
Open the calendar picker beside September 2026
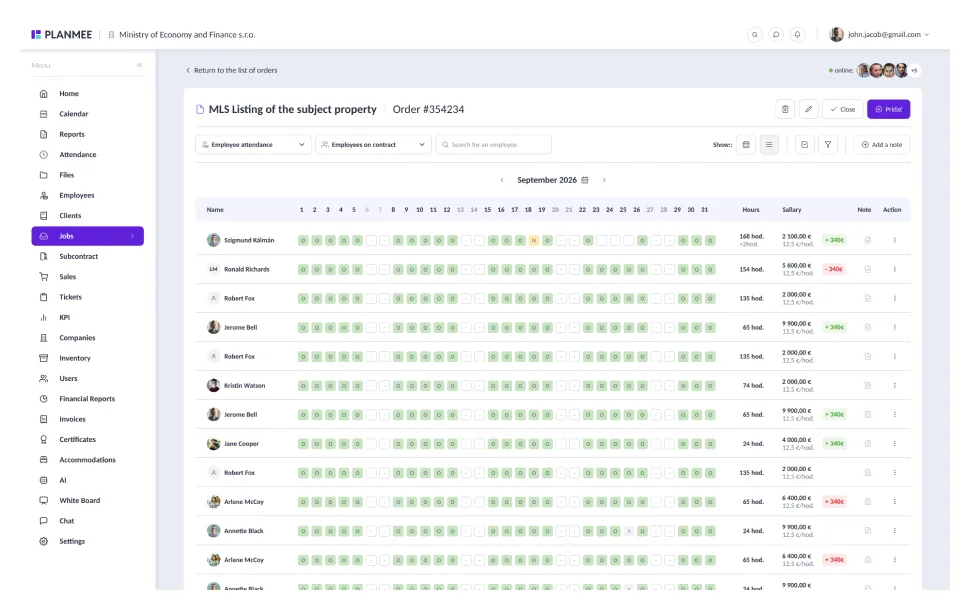click(x=585, y=180)
